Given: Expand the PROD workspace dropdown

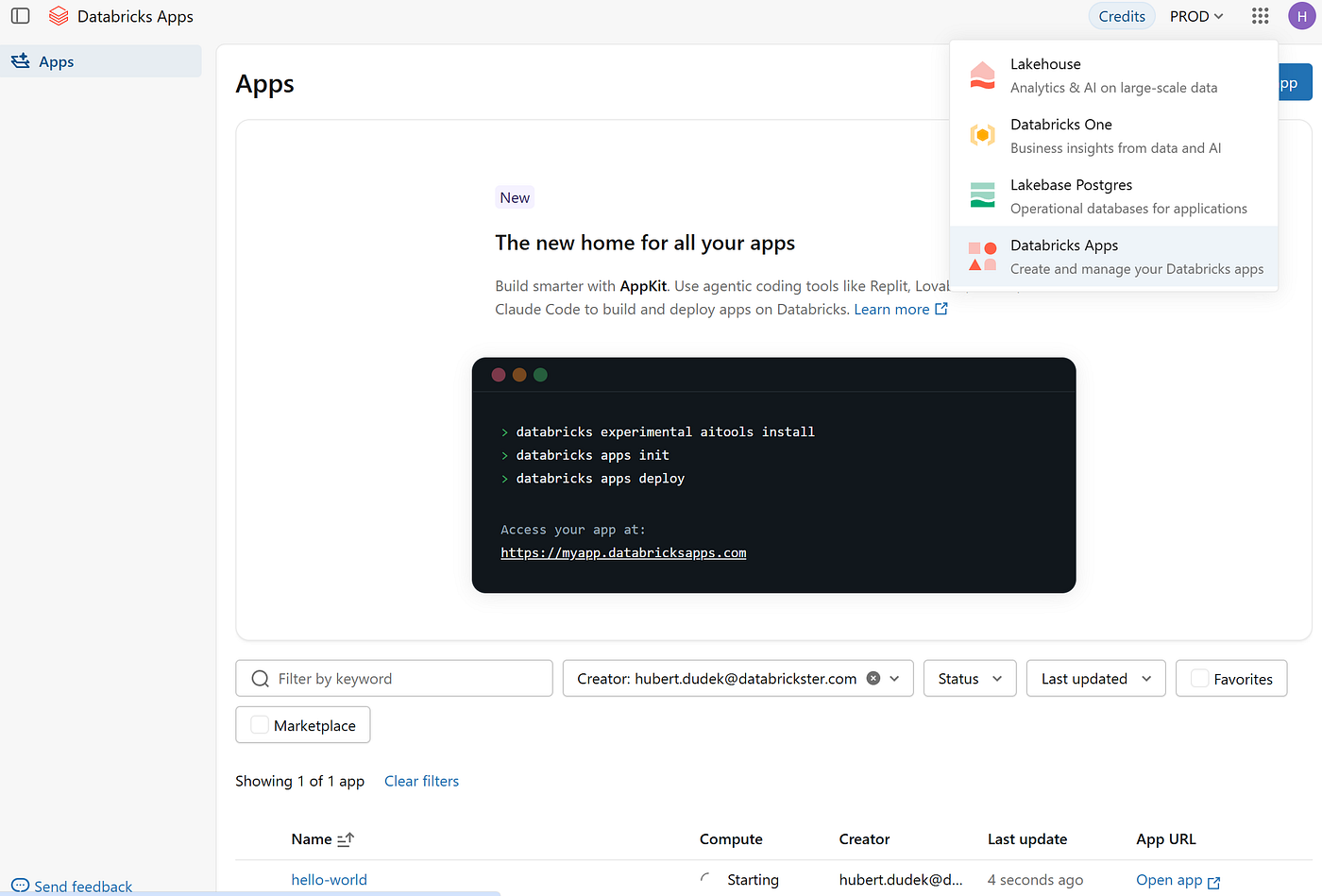Looking at the screenshot, I should click(x=1196, y=16).
